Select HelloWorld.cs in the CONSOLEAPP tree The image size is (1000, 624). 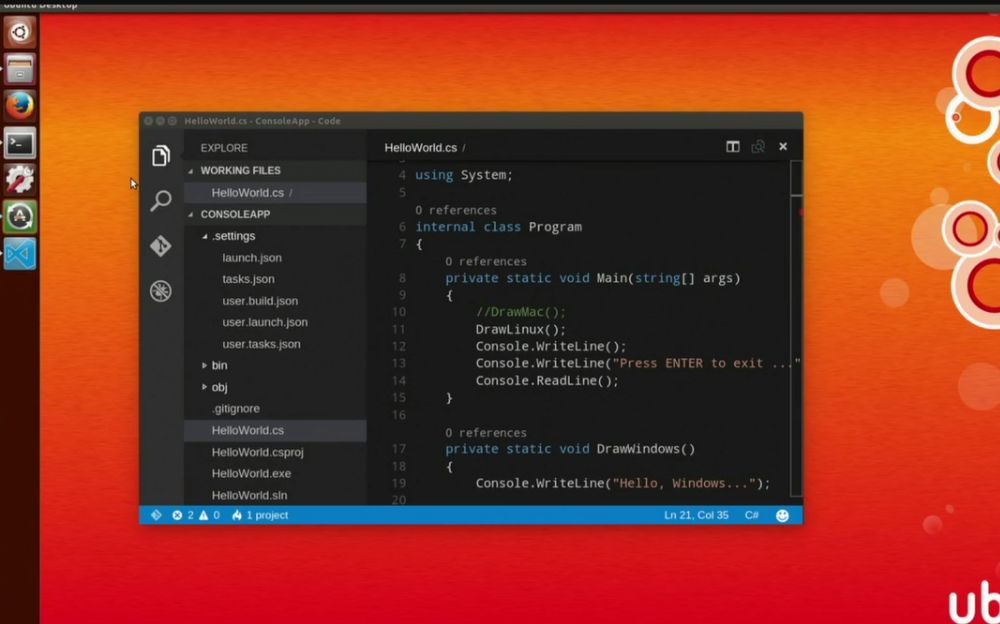tap(275, 430)
